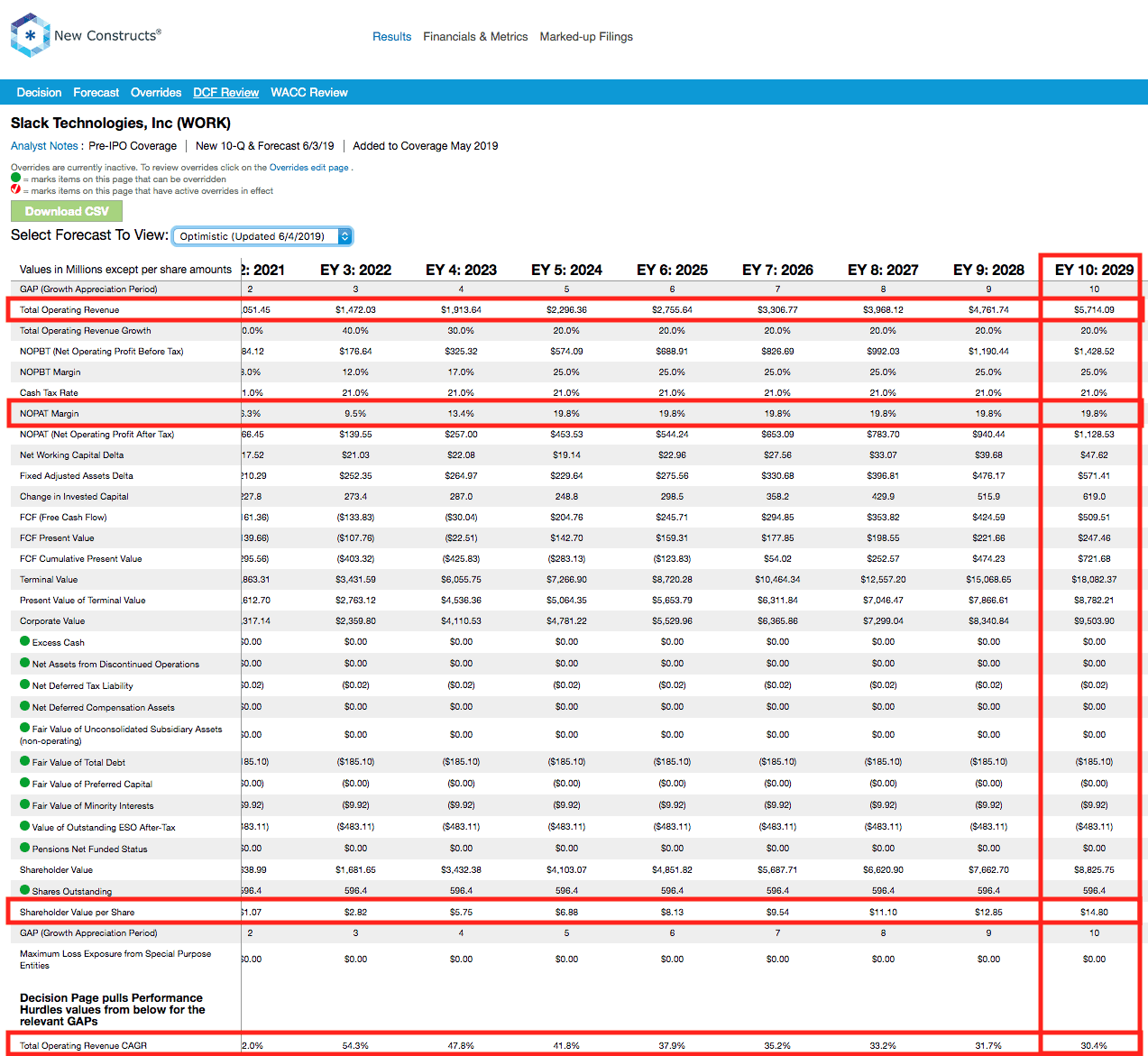1148x1056 pixels.
Task: Click 'Added to Coverage May 2019' text
Action: [x=426, y=146]
